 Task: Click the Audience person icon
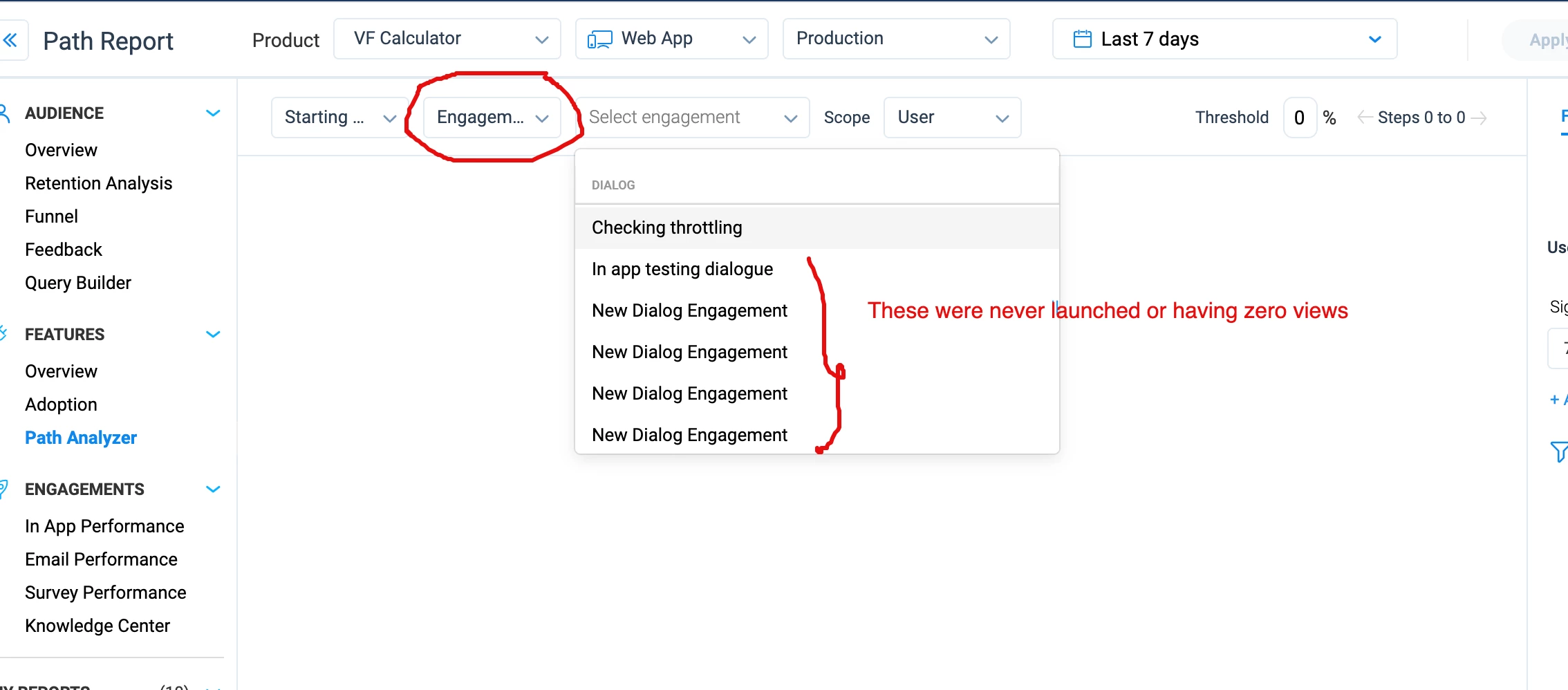(x=4, y=113)
